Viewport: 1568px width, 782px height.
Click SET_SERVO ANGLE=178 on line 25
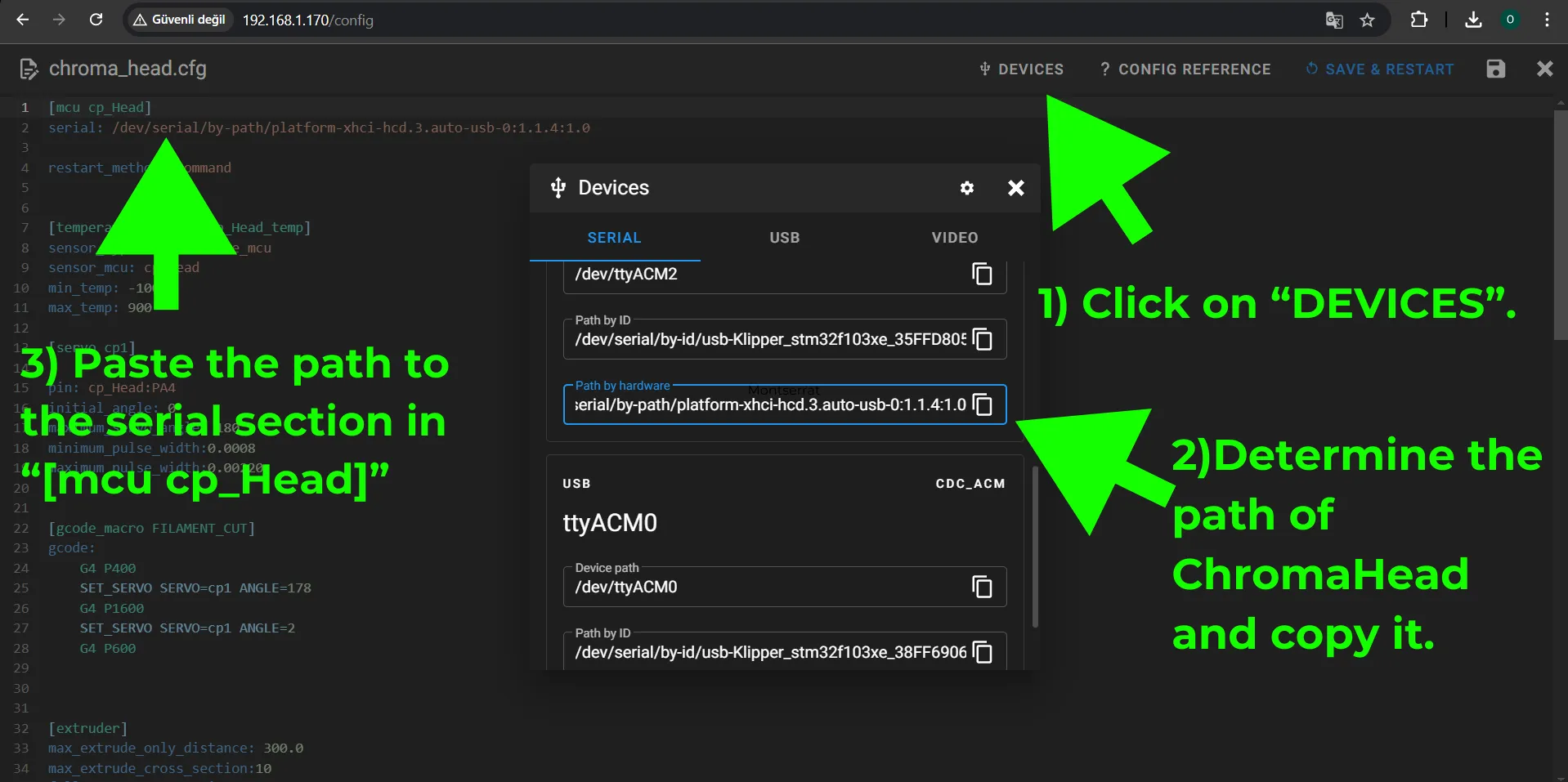pos(195,588)
